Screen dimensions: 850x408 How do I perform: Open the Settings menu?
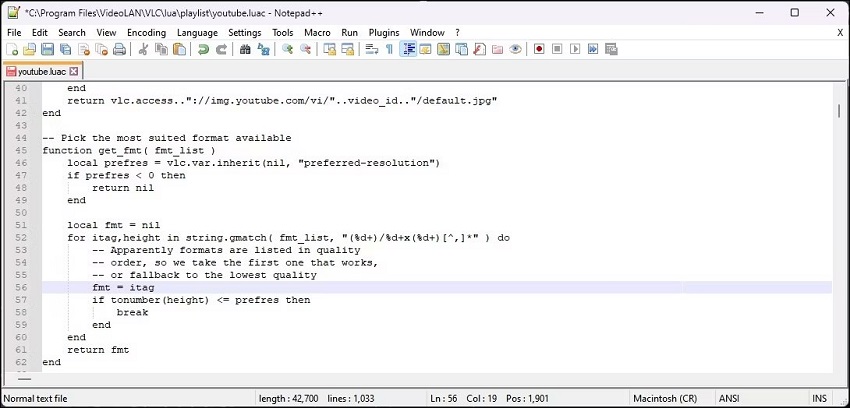244,33
